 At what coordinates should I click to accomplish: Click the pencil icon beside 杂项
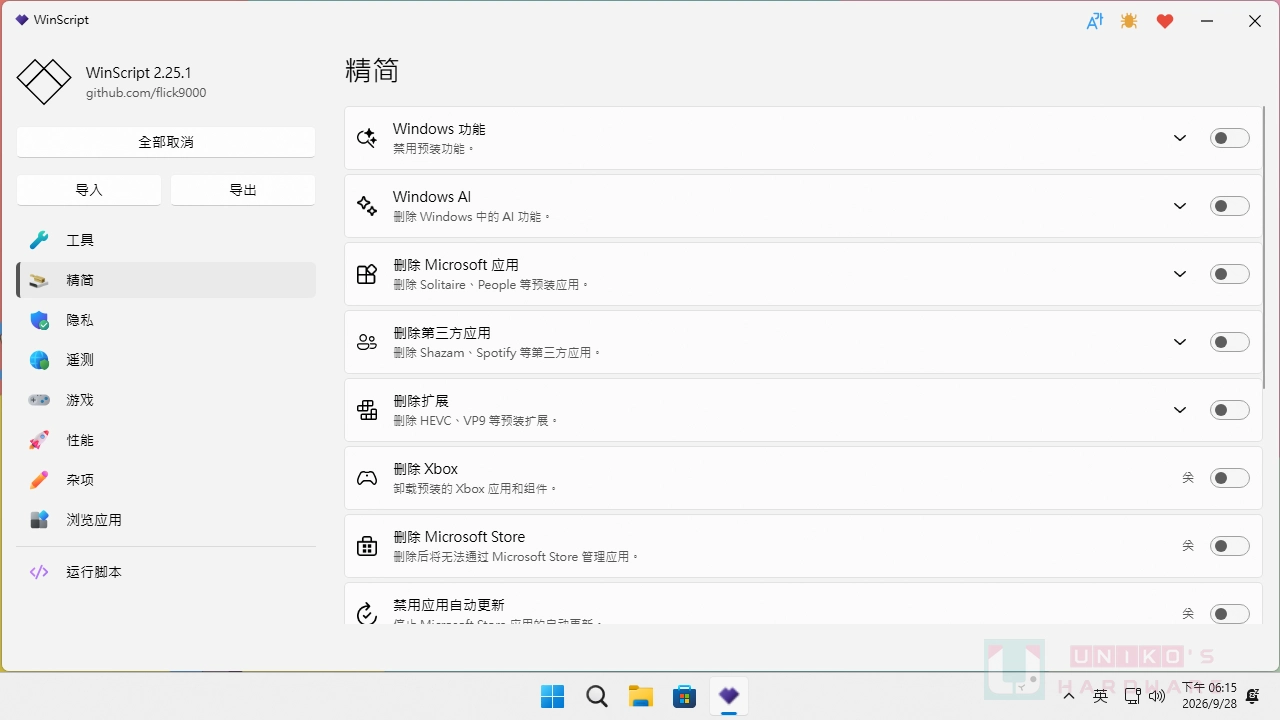(x=39, y=480)
